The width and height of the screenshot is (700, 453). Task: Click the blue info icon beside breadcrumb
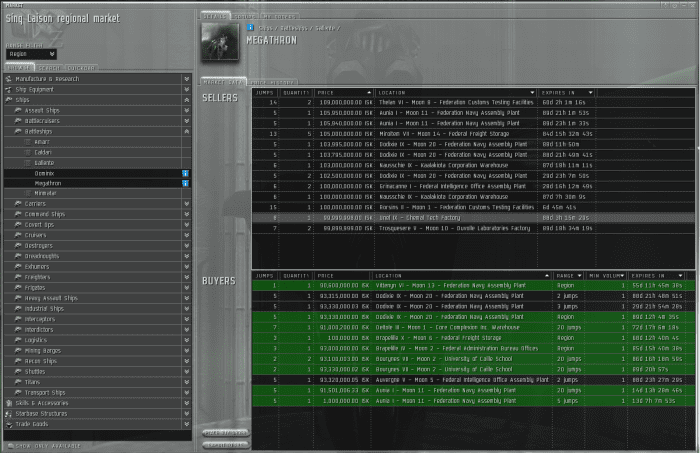pos(250,28)
